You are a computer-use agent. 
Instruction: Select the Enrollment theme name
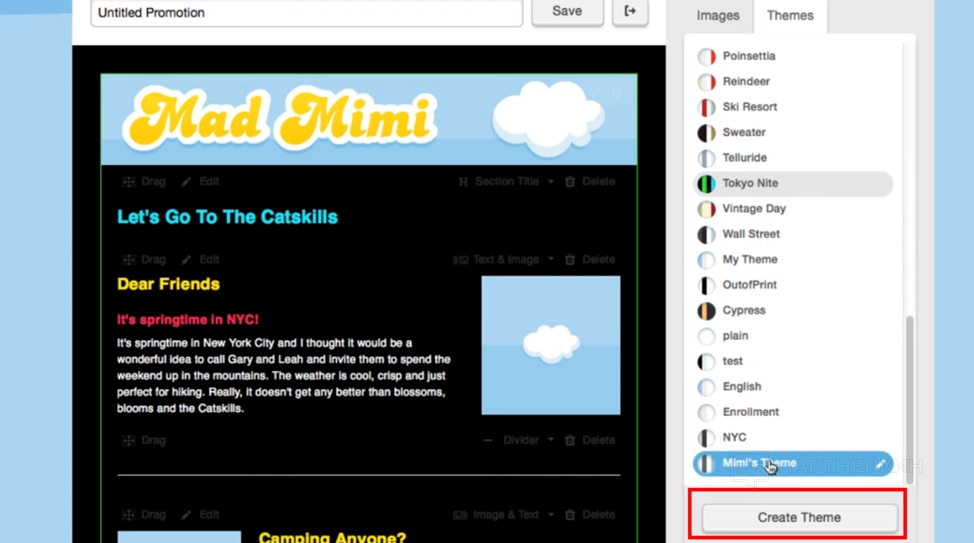click(750, 412)
